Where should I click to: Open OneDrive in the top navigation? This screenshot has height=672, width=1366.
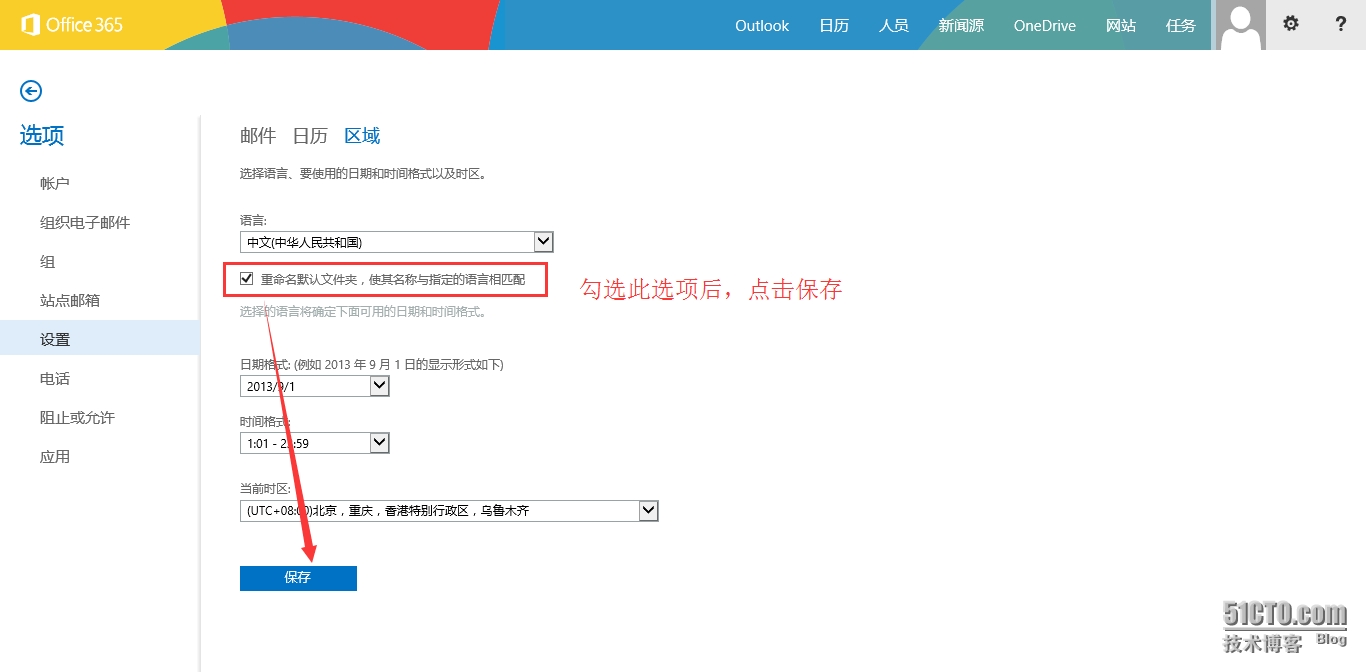pos(1044,26)
